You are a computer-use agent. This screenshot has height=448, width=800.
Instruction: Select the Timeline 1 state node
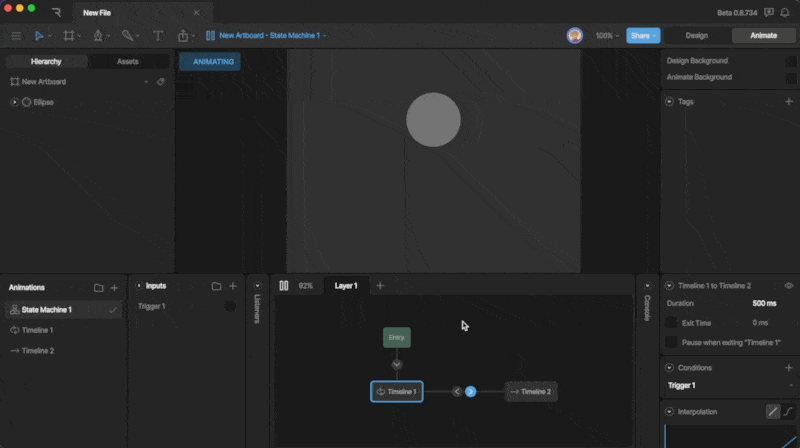396,391
